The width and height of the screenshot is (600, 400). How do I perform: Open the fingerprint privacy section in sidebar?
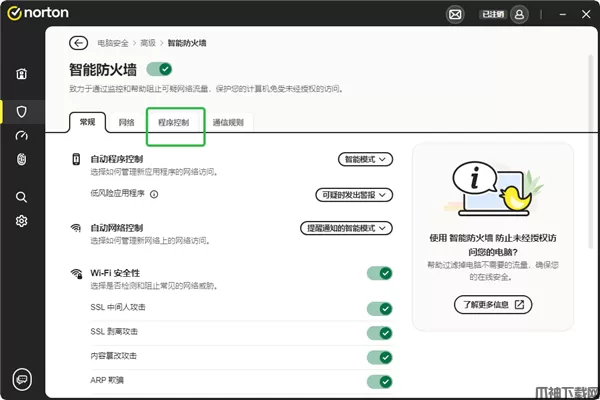pos(21,160)
